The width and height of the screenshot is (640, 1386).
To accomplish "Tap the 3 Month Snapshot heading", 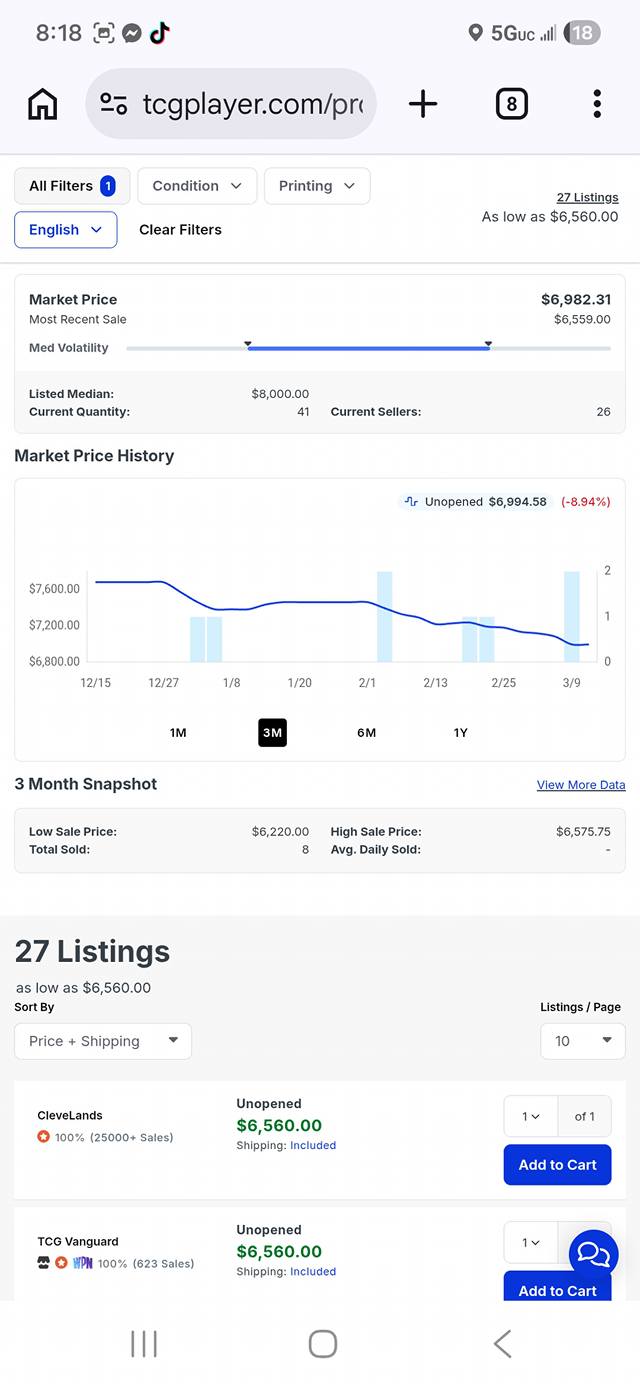I will (86, 784).
